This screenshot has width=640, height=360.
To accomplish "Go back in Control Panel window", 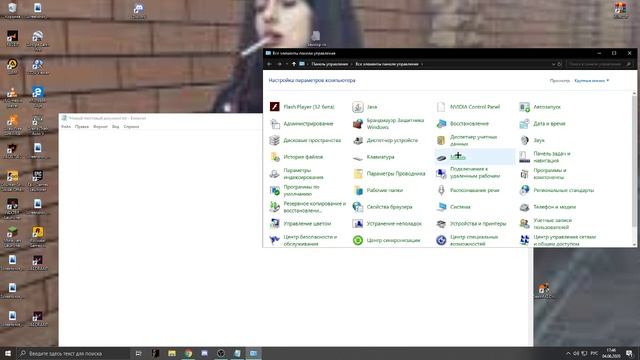I will point(269,64).
